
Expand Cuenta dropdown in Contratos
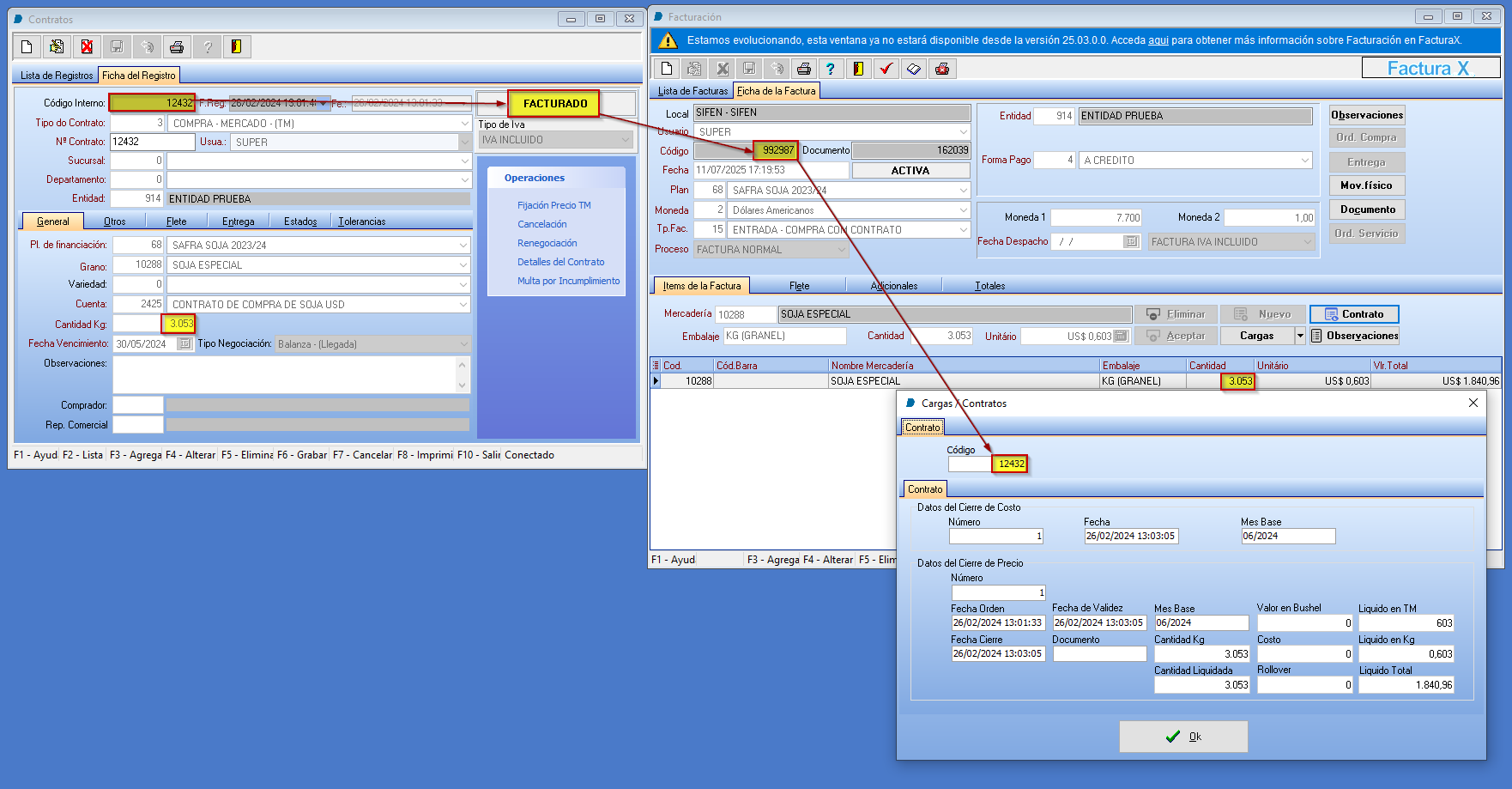pos(464,305)
